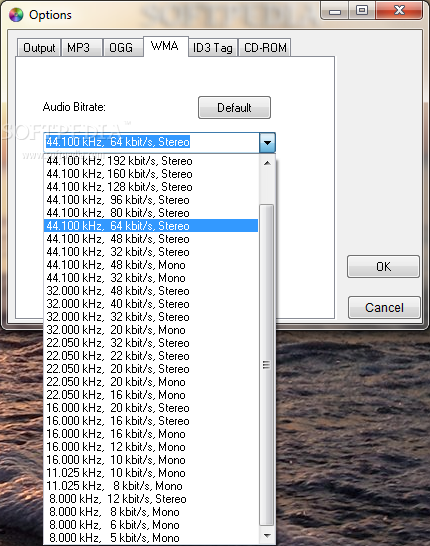This screenshot has height=546, width=430.
Task: Go to the ID3 Tag tab
Action: coord(213,47)
